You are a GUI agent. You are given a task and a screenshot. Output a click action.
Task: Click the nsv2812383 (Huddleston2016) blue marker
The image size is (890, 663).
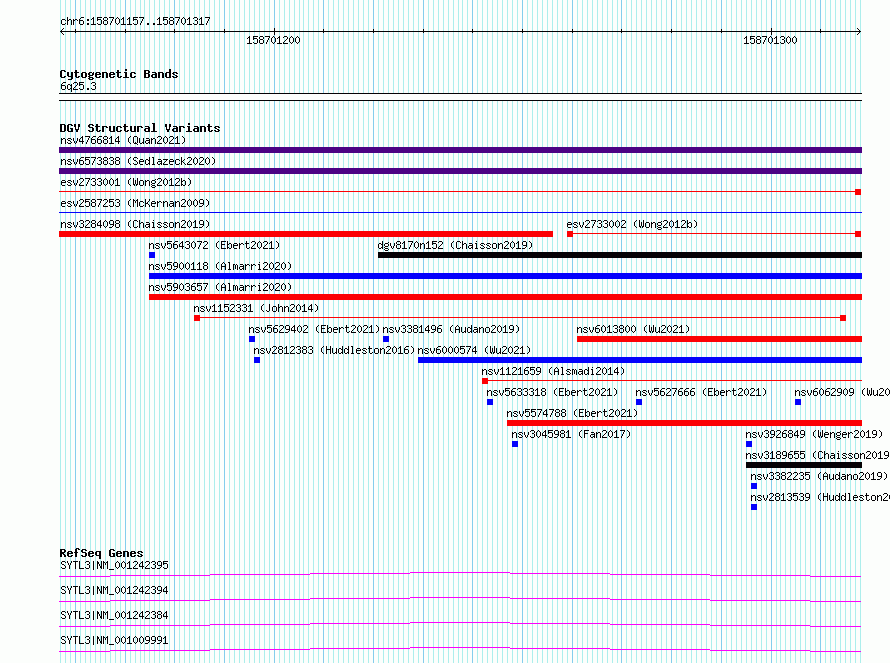257,360
